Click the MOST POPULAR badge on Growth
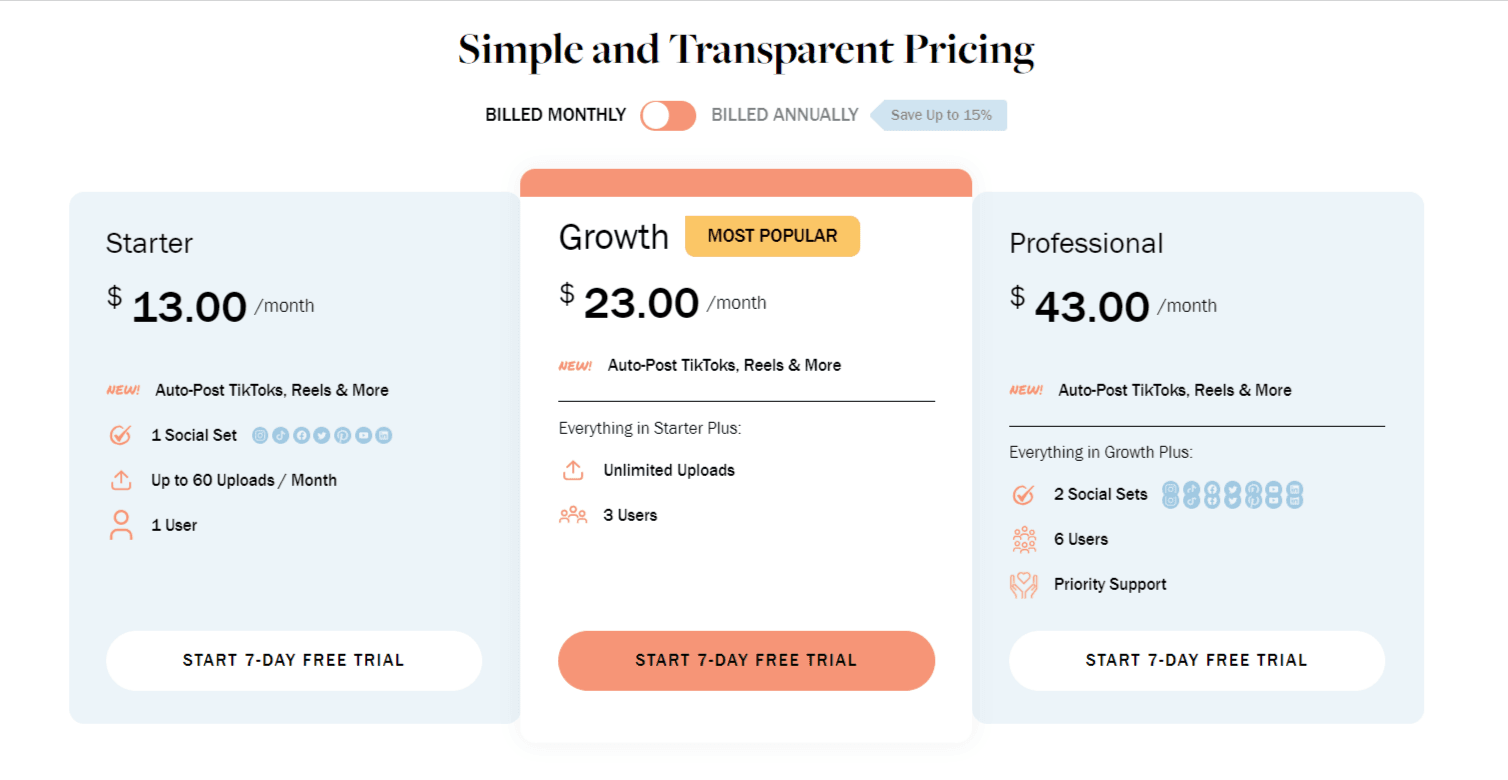The height and width of the screenshot is (780, 1508). [x=772, y=236]
